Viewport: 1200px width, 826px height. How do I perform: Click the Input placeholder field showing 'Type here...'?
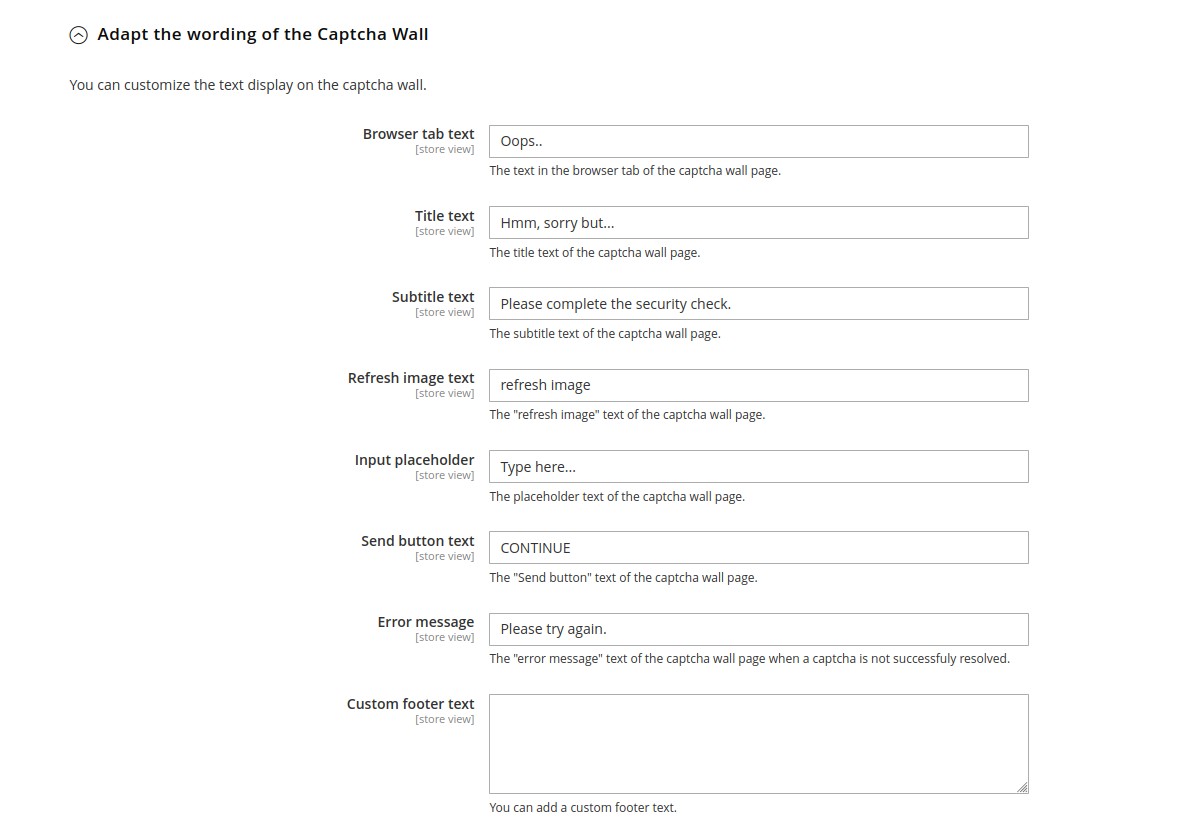tap(757, 466)
